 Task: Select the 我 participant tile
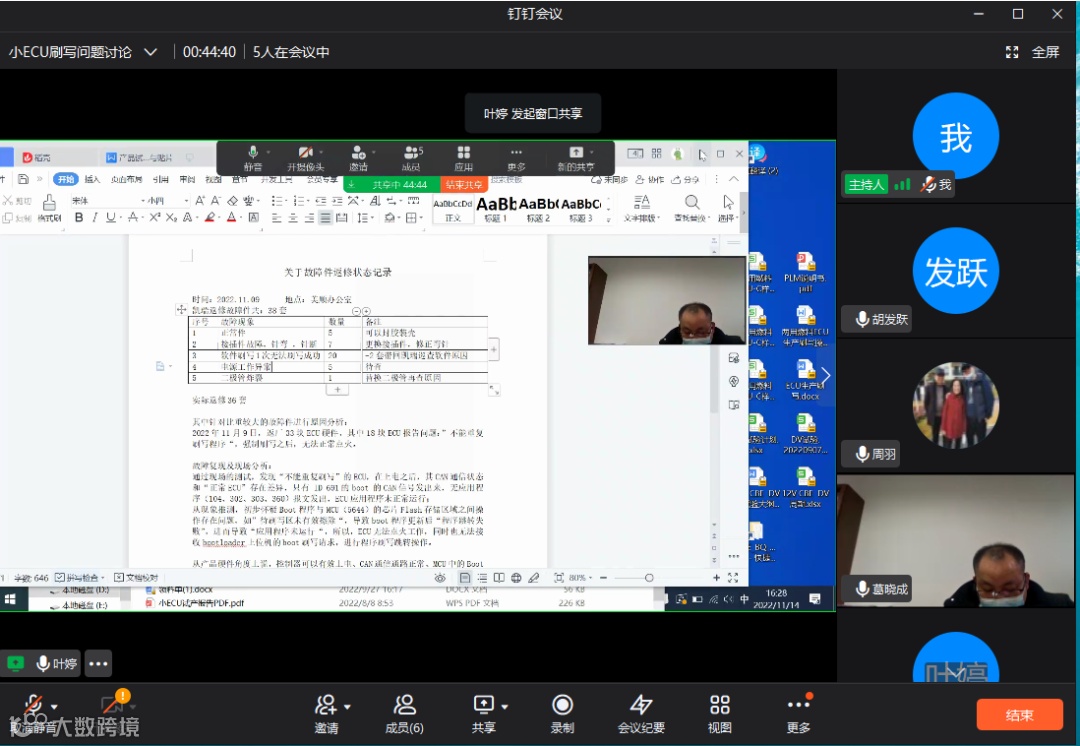click(955, 136)
